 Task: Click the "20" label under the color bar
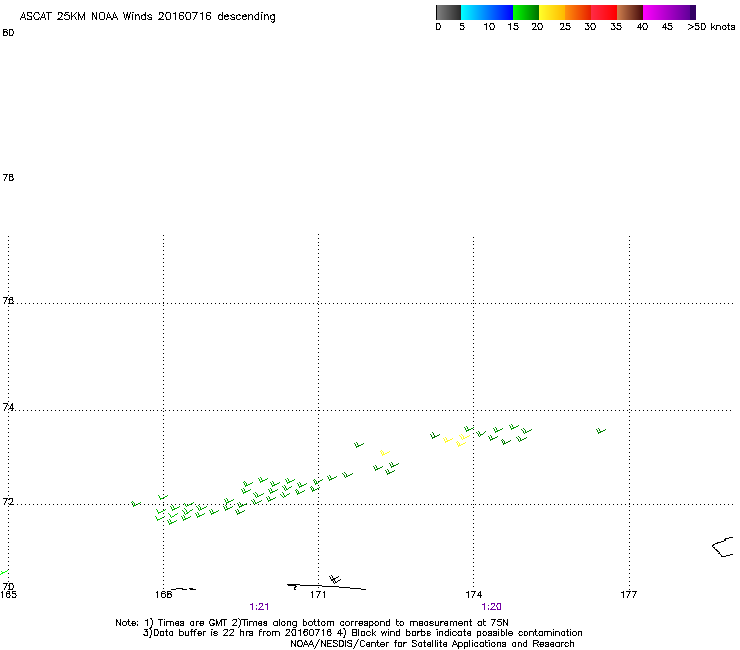click(x=537, y=27)
